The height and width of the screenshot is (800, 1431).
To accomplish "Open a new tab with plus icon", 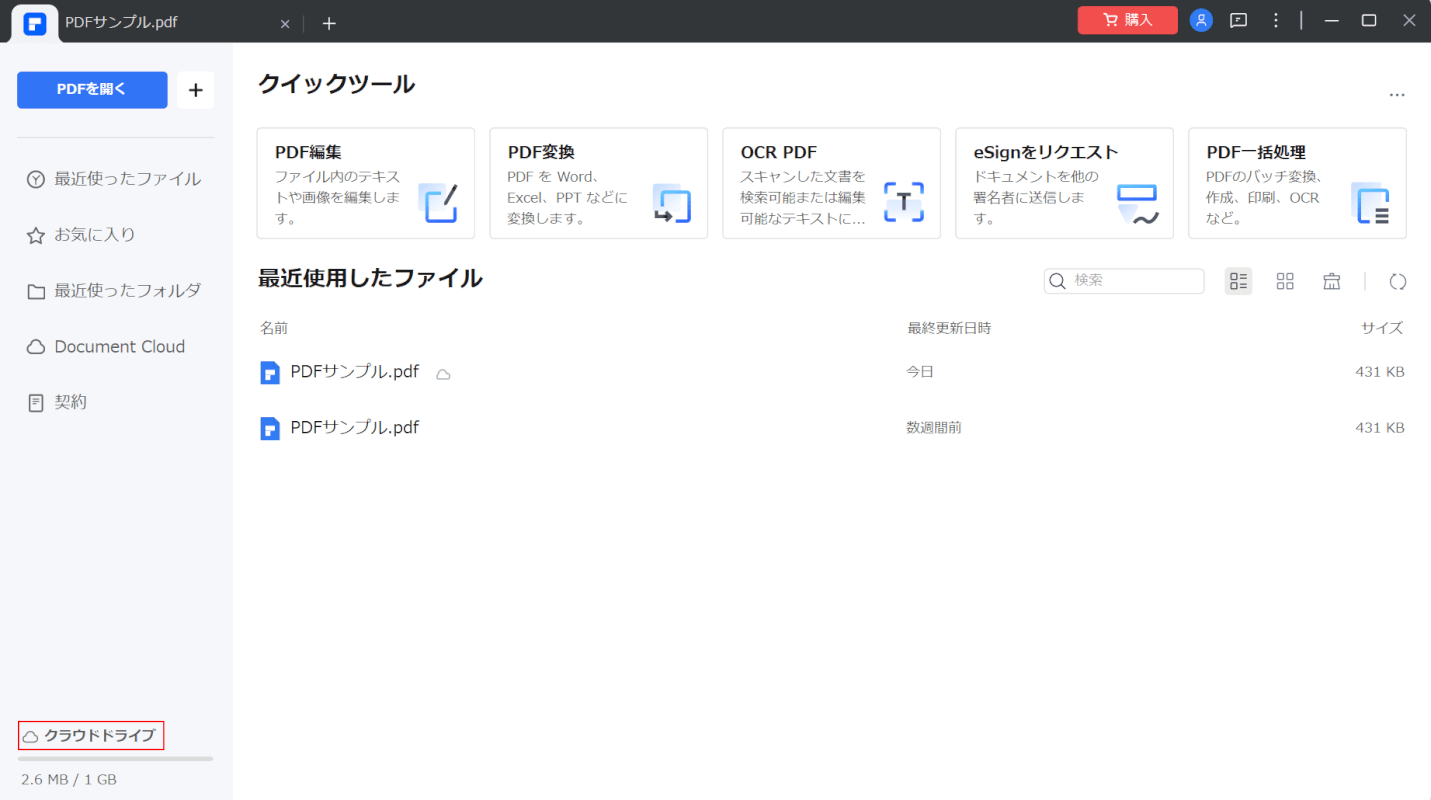I will pos(329,23).
